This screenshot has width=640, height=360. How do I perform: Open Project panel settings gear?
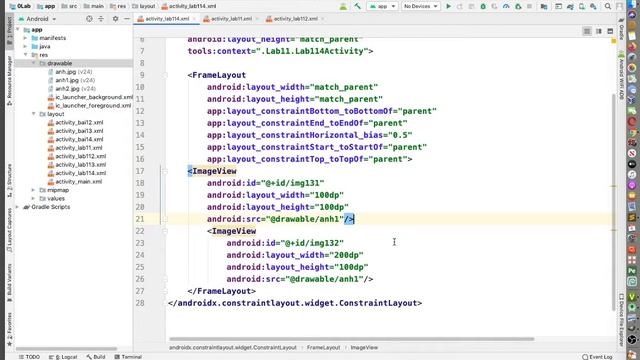[116, 19]
